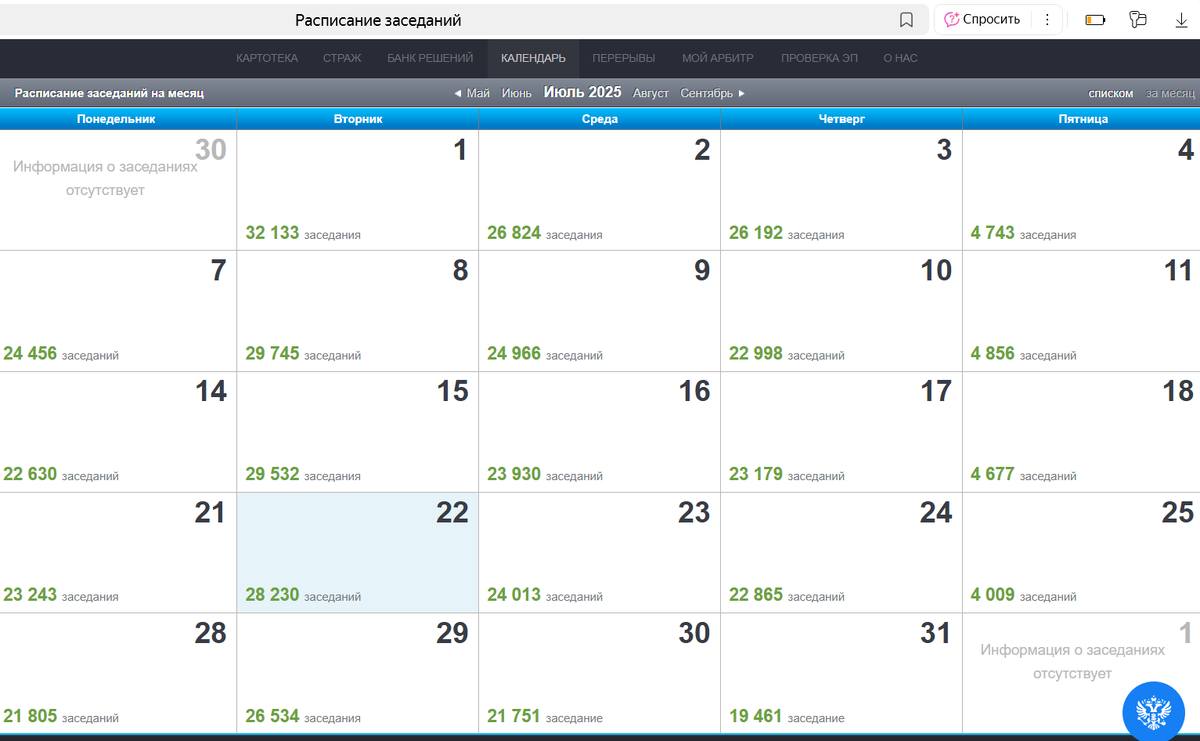Open the browser extensions icon

pos(1137,20)
